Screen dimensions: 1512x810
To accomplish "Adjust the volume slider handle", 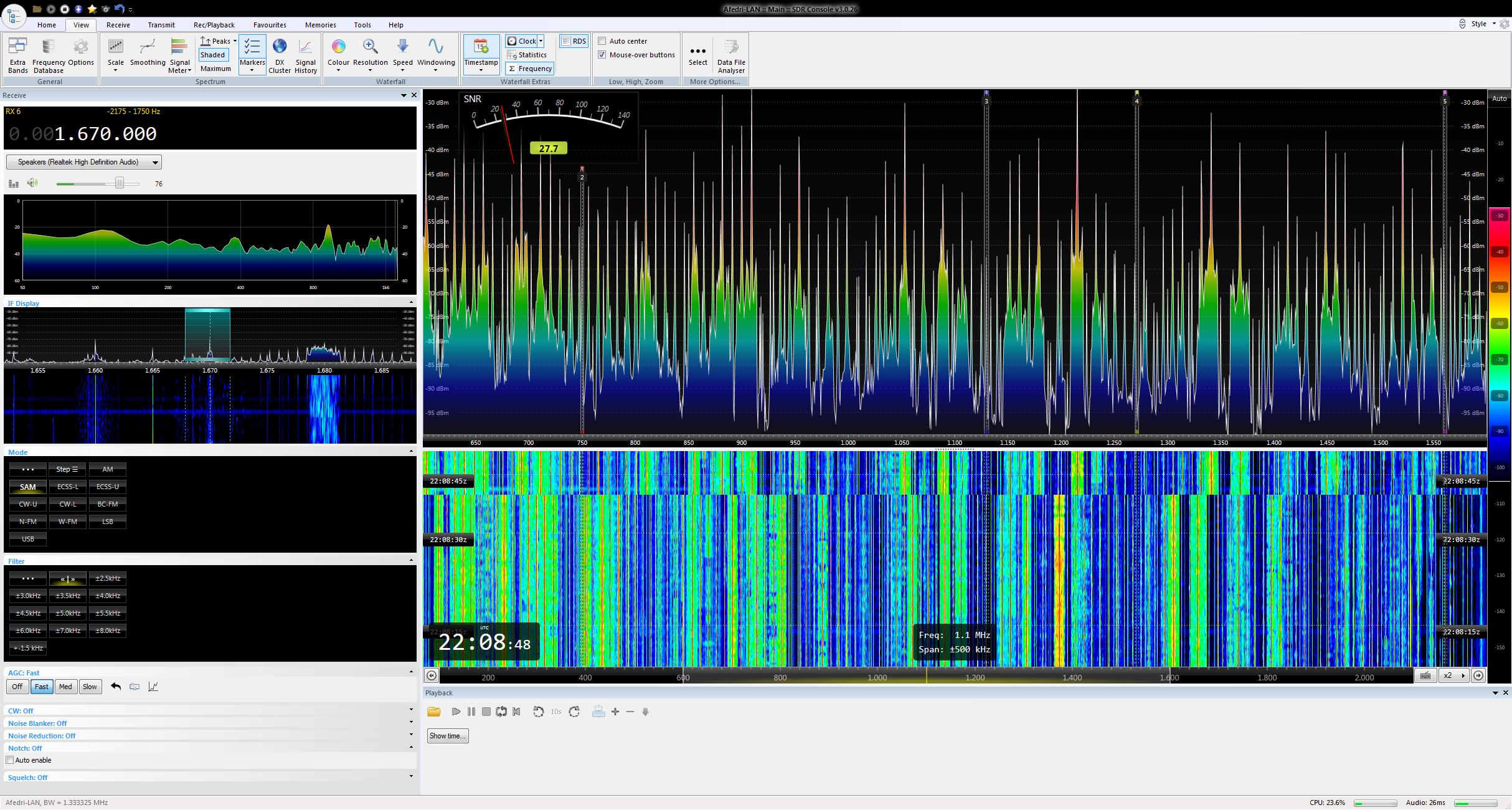I will pyautogui.click(x=119, y=183).
